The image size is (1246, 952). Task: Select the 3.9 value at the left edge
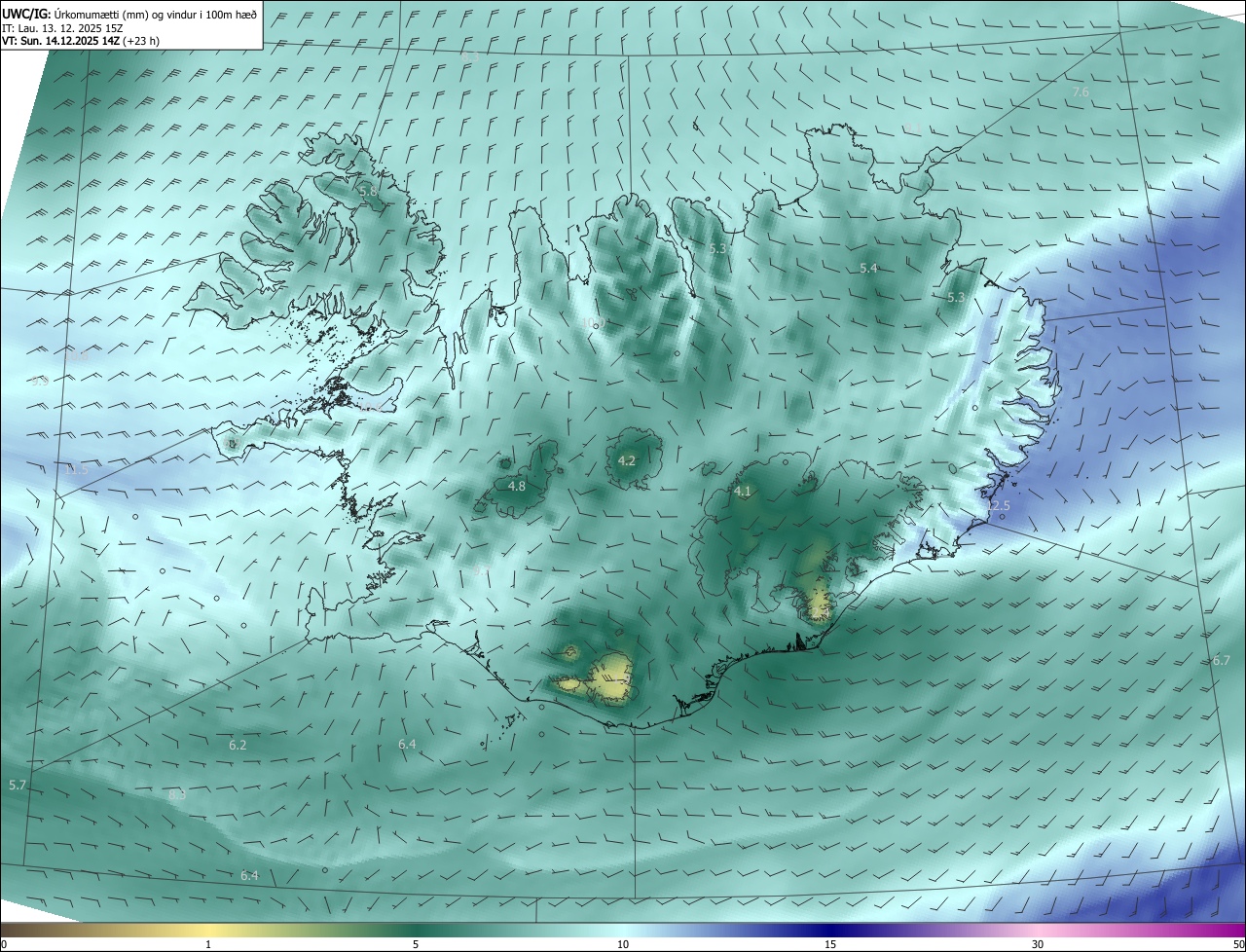click(x=40, y=382)
